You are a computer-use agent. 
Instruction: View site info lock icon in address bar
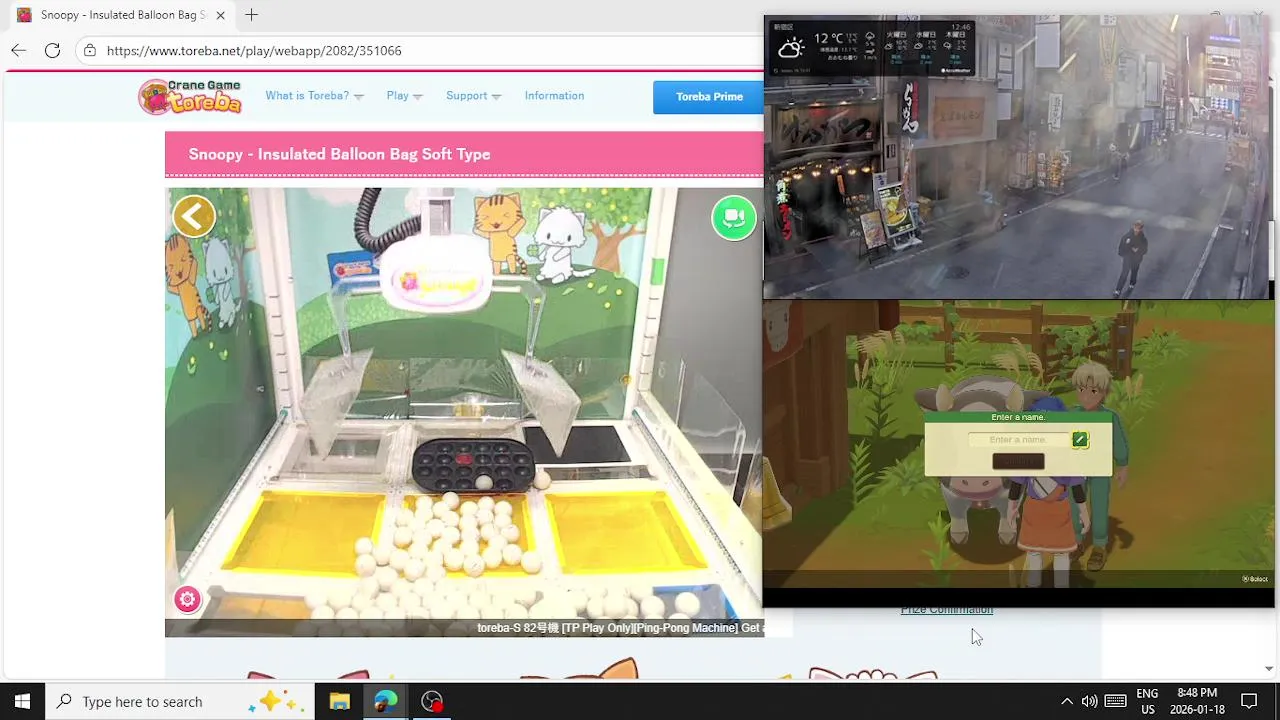[x=90, y=50]
